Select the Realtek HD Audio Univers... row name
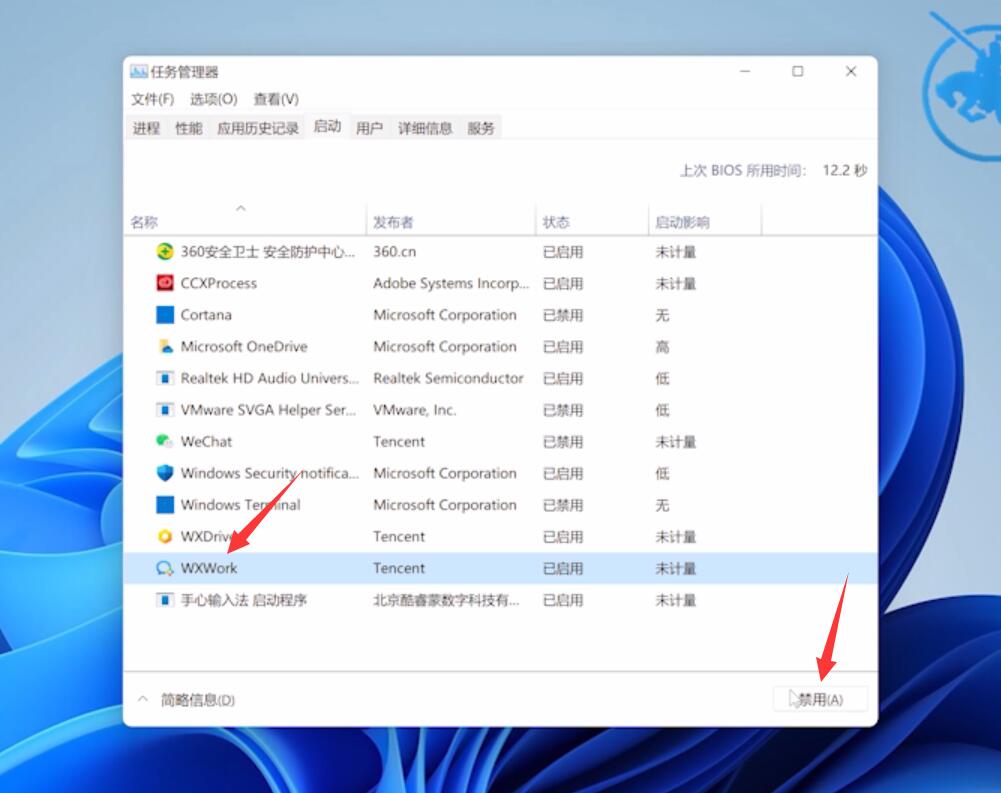Image resolution: width=1001 pixels, height=793 pixels. click(269, 378)
